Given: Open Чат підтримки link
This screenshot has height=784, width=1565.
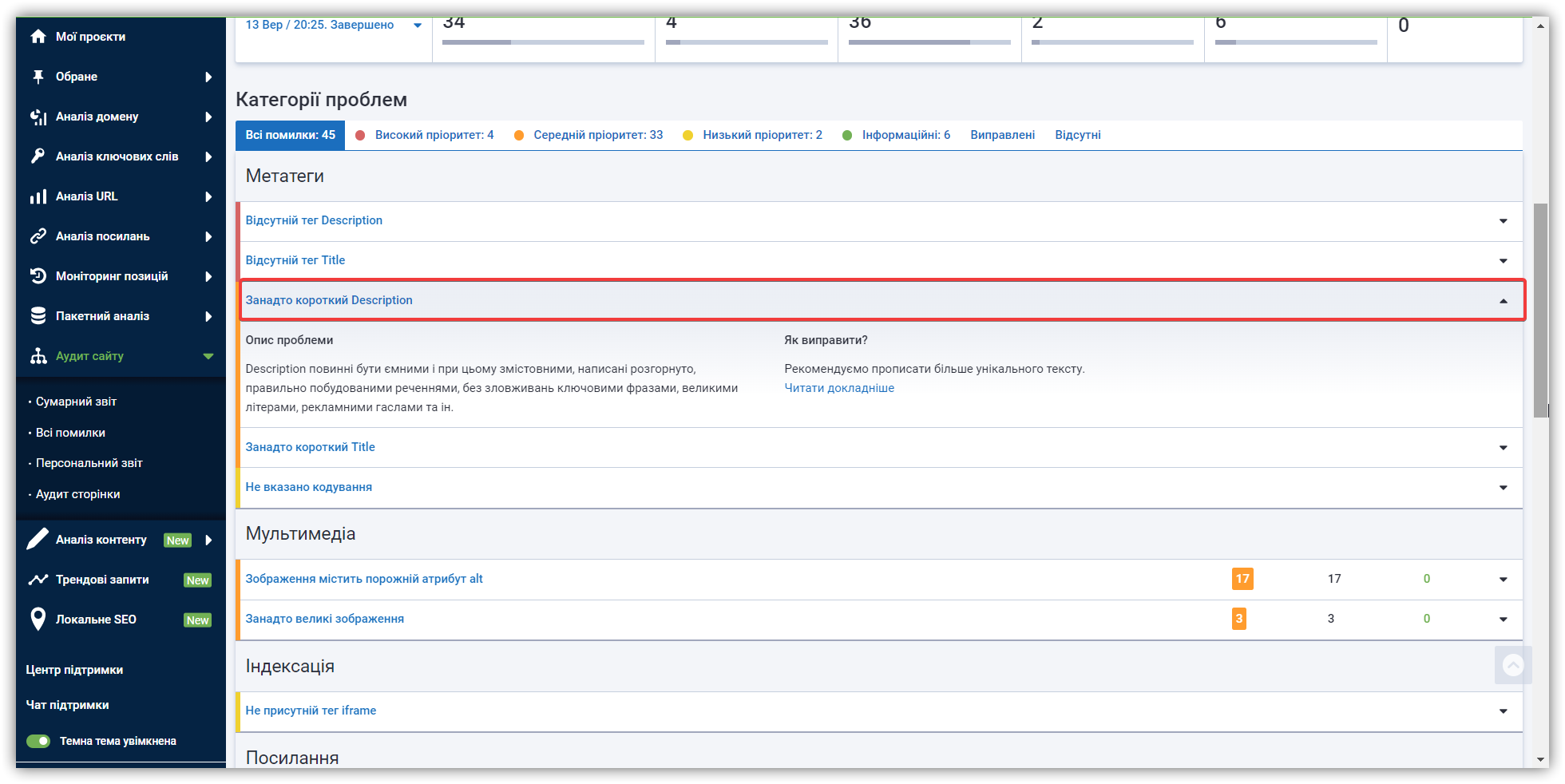Looking at the screenshot, I should 67,705.
